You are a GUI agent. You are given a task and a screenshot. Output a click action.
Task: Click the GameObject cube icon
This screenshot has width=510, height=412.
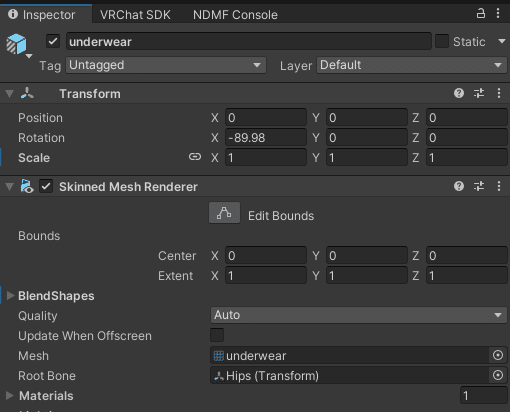(16, 44)
